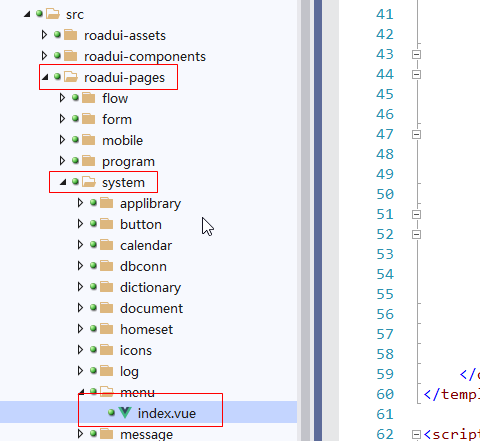
Task: Click the roadui-components folder icon
Action: click(70, 56)
